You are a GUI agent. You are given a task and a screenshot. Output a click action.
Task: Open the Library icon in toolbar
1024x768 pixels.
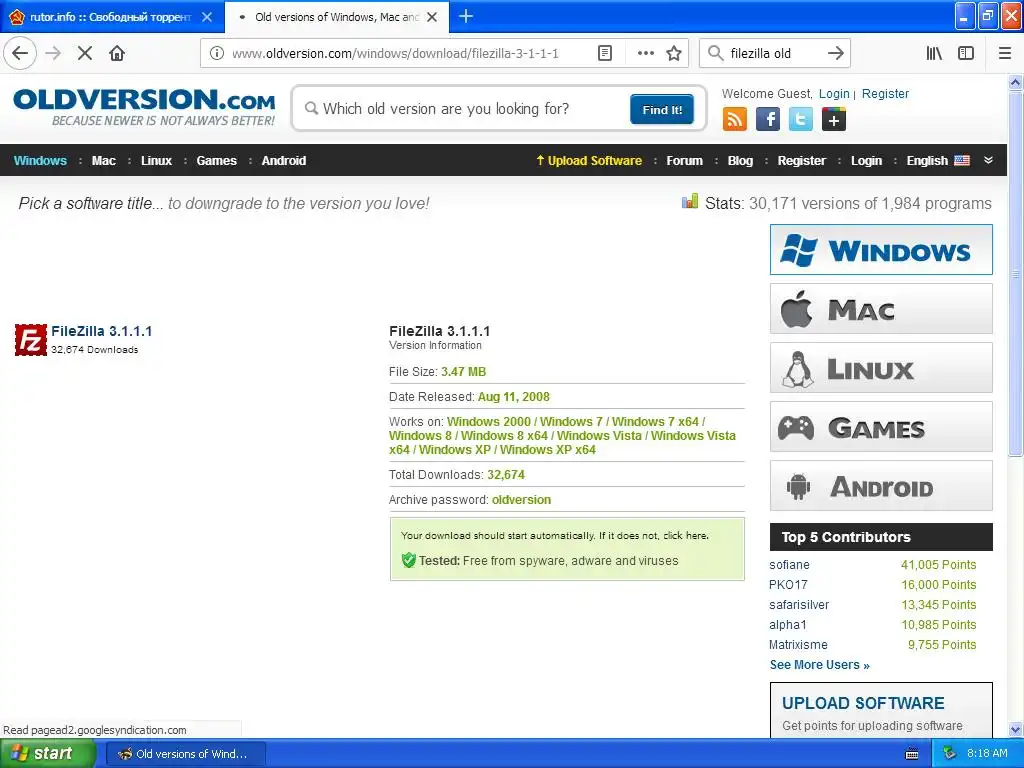[x=934, y=53]
